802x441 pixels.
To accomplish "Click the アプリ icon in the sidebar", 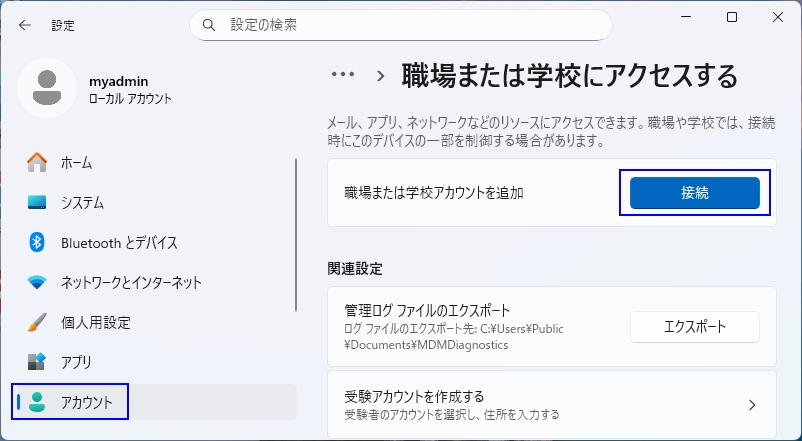I will pos(37,362).
